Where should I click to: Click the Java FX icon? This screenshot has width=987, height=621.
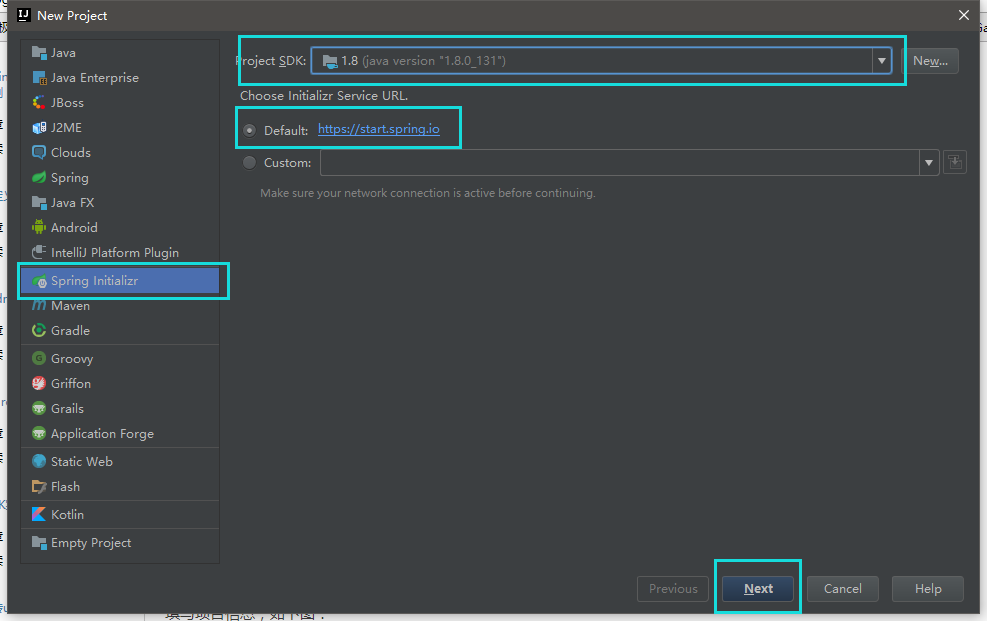coord(39,203)
